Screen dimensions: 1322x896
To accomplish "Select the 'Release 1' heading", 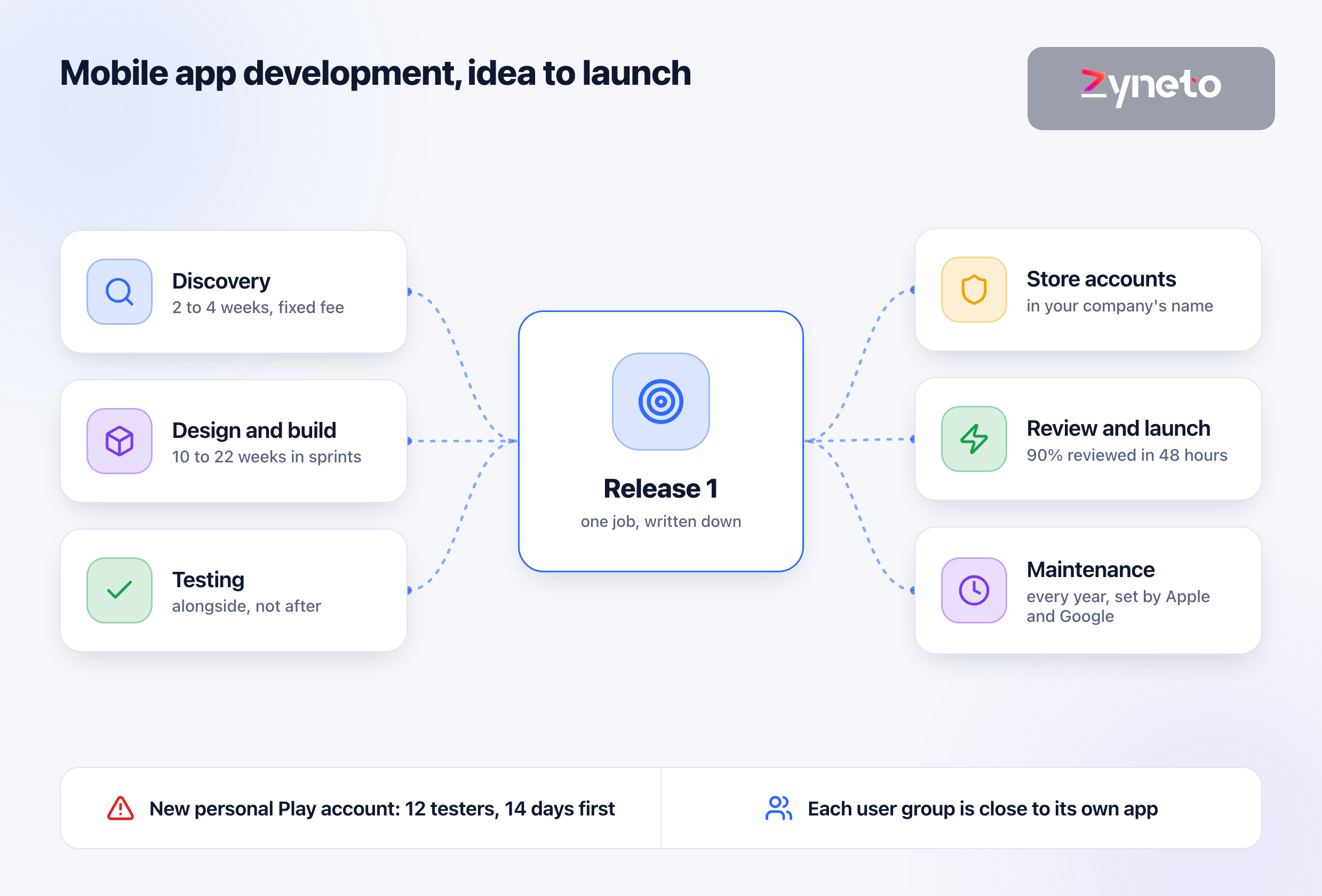I will [x=660, y=489].
